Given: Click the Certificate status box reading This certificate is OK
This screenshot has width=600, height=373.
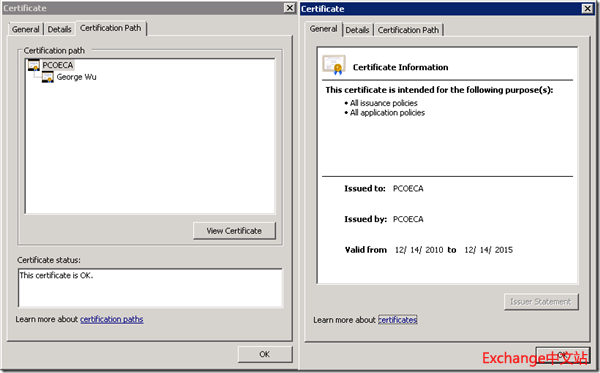Looking at the screenshot, I should (x=150, y=288).
